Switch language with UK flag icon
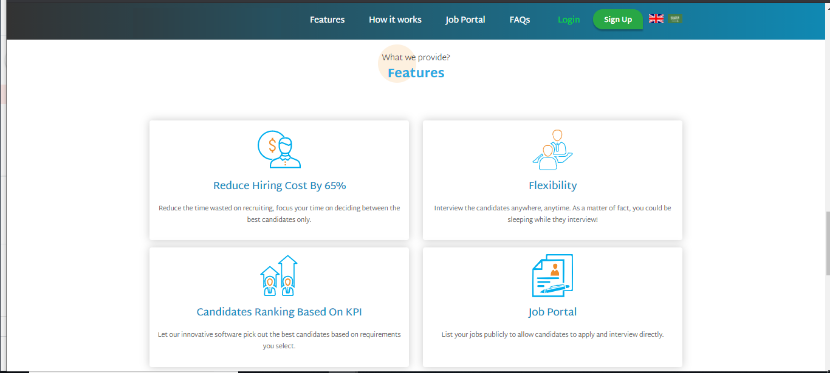The width and height of the screenshot is (830, 373). click(656, 19)
